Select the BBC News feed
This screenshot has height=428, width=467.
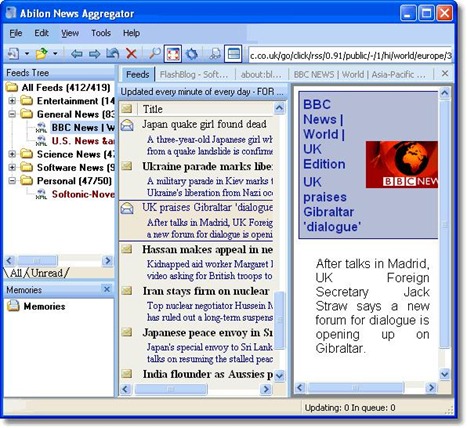83,128
